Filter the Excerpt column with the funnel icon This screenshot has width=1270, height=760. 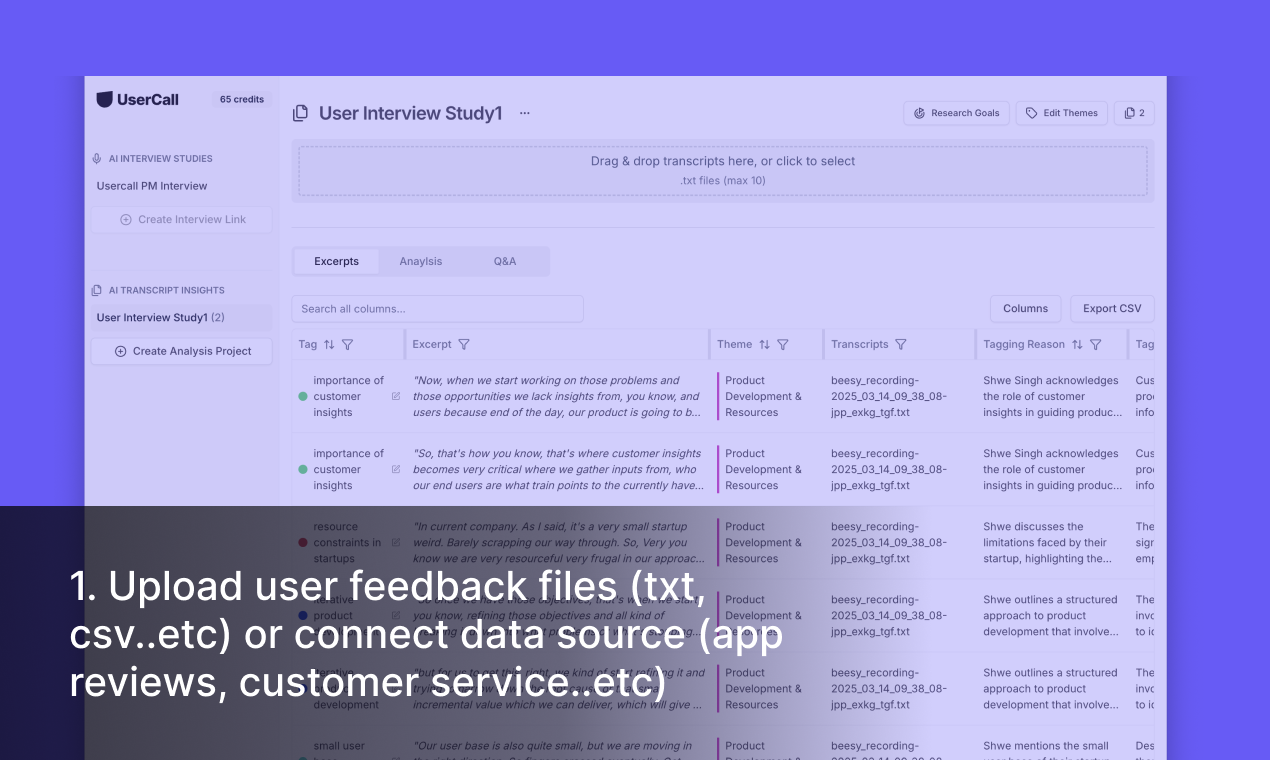click(464, 344)
